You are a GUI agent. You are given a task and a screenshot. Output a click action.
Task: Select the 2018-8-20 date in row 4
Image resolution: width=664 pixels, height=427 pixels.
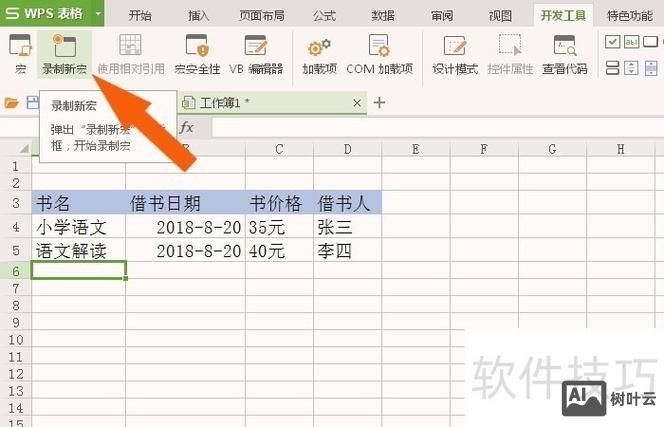[x=185, y=227]
